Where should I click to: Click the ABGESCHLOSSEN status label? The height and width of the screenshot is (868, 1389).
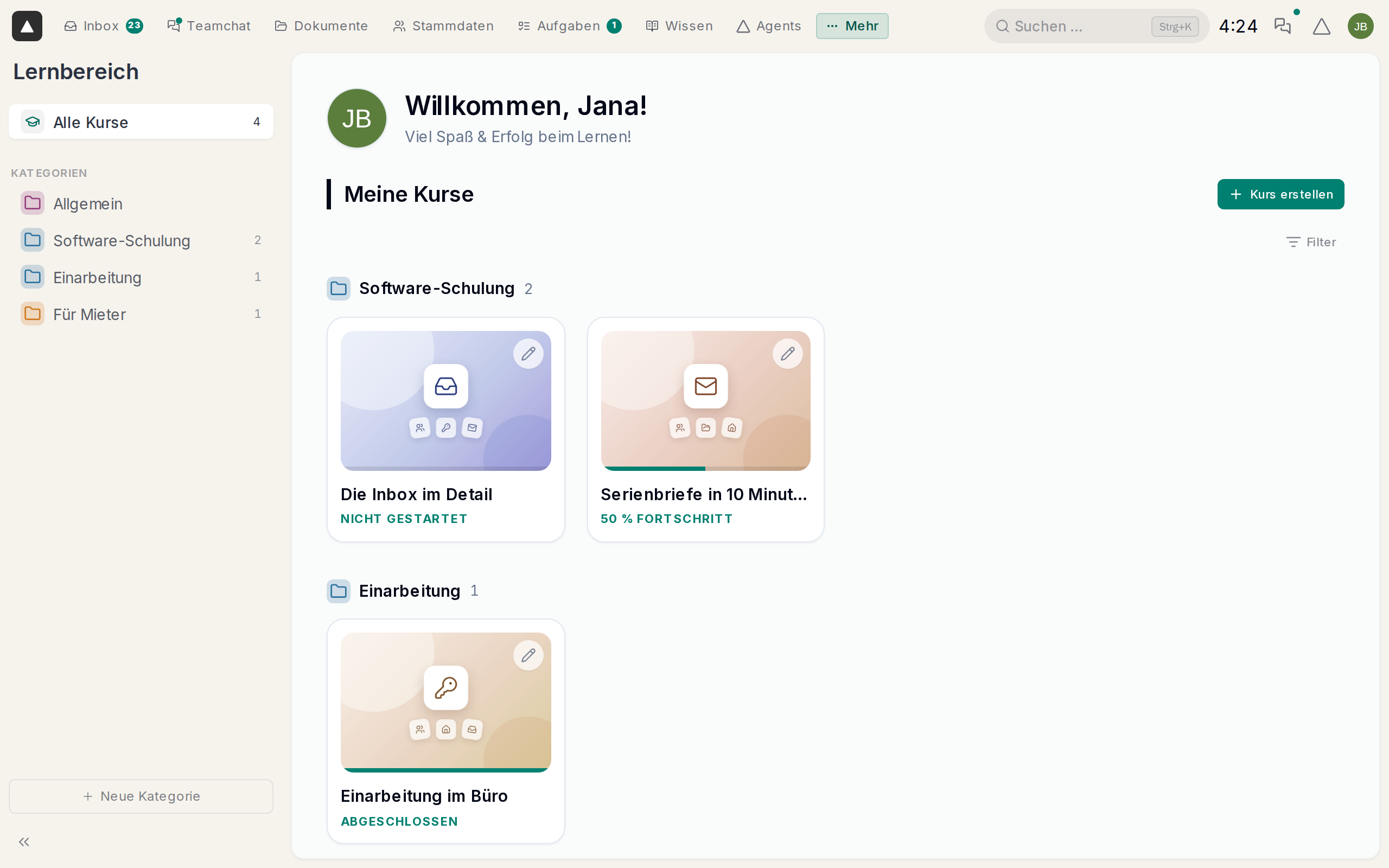click(x=399, y=821)
